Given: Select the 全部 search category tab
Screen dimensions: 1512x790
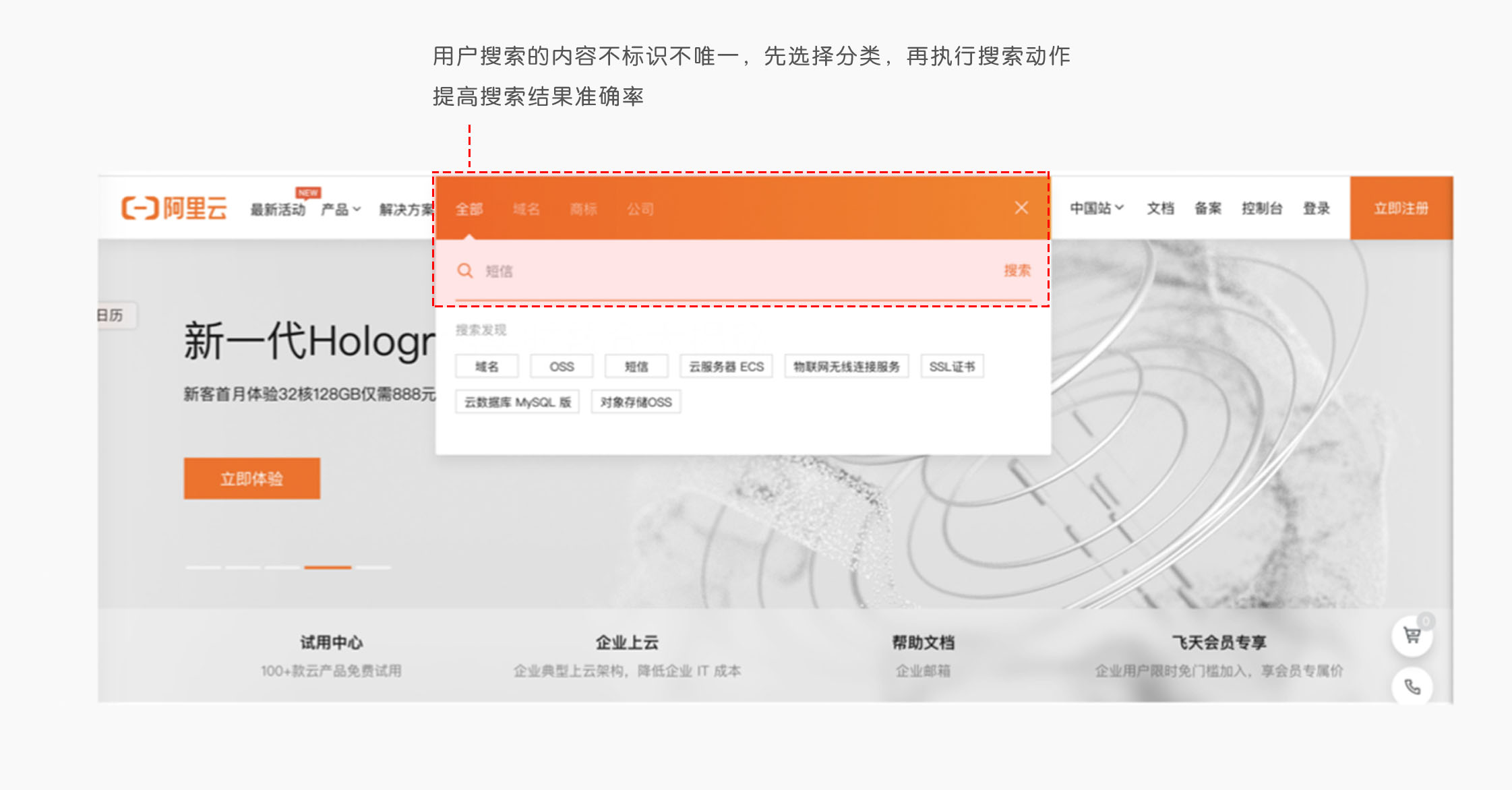Looking at the screenshot, I should [469, 209].
